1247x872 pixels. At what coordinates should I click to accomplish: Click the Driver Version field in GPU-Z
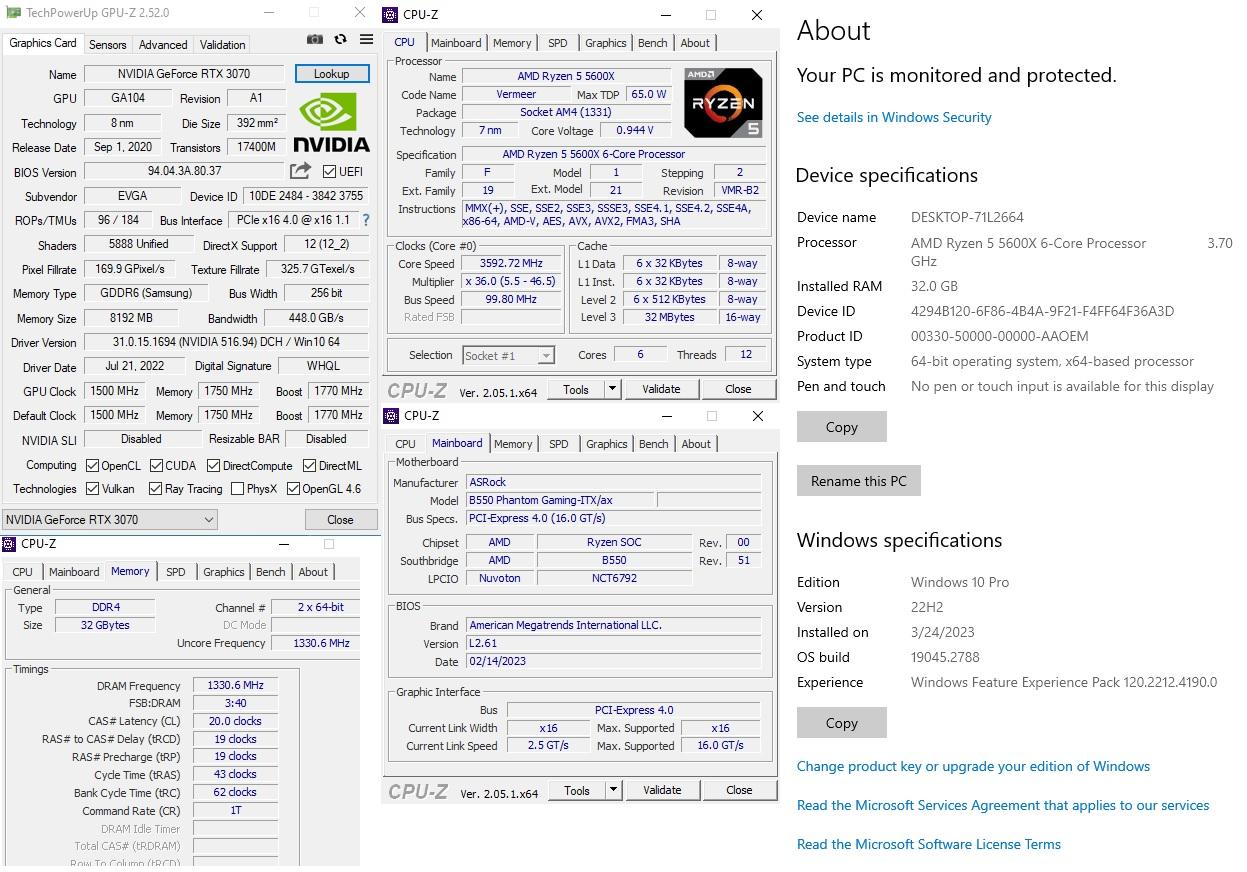click(x=226, y=342)
